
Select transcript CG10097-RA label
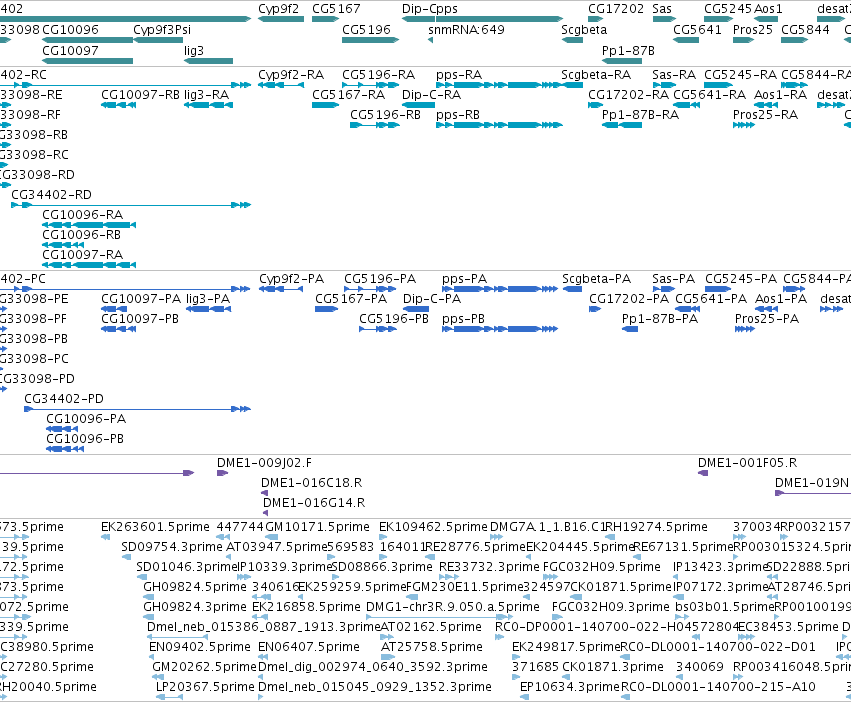click(x=82, y=255)
